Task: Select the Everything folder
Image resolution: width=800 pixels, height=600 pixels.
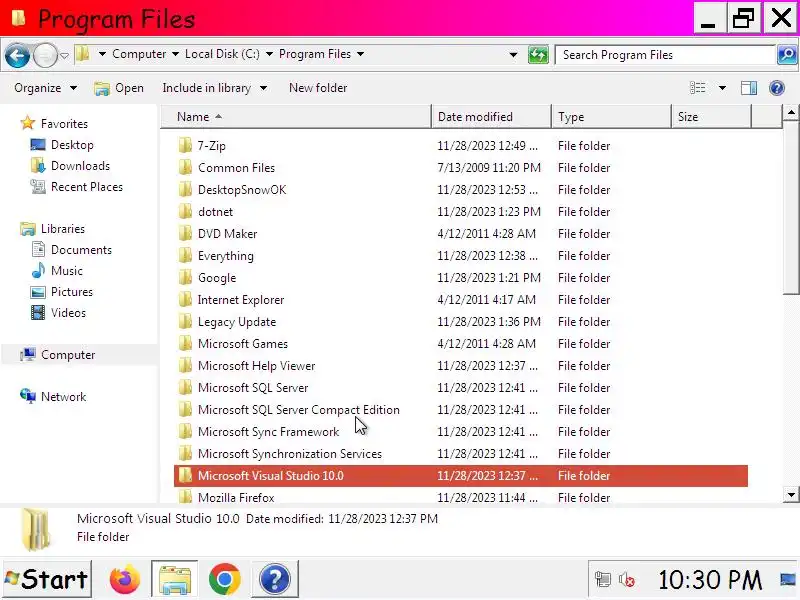Action: click(216, 256)
